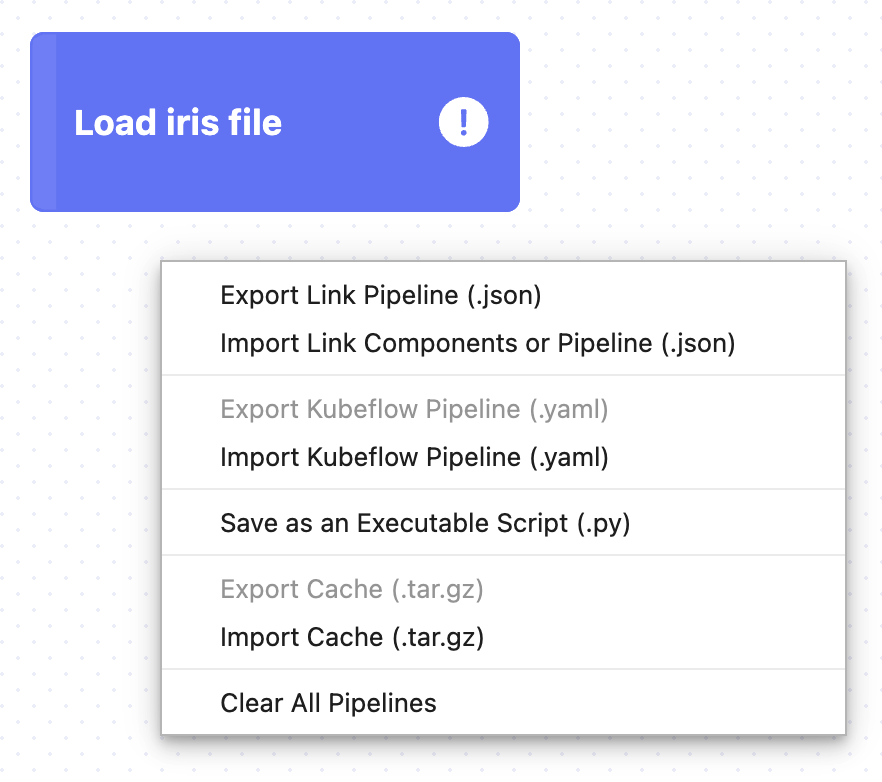
Task: Select Import Link Components or Pipeline (.json)
Action: click(477, 344)
